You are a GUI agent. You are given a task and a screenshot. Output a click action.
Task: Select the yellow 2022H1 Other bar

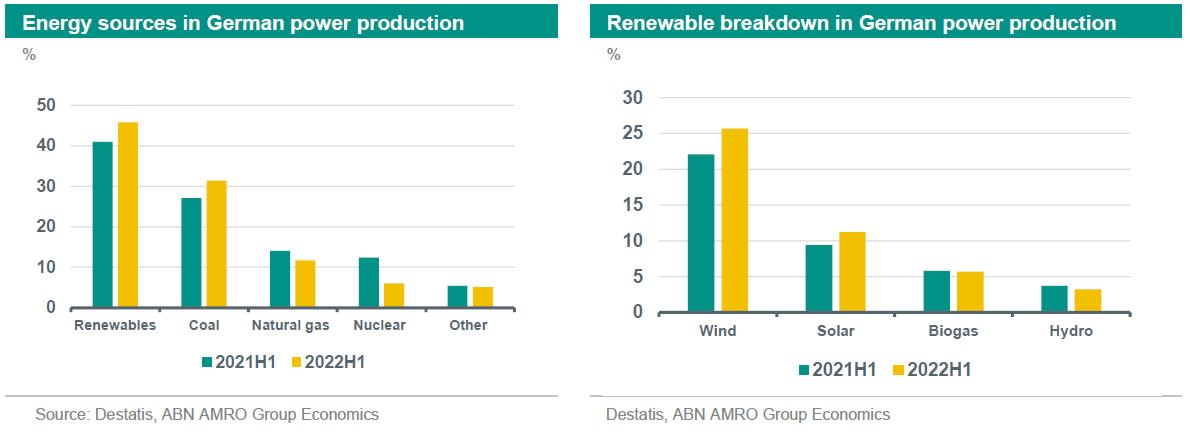(x=483, y=298)
